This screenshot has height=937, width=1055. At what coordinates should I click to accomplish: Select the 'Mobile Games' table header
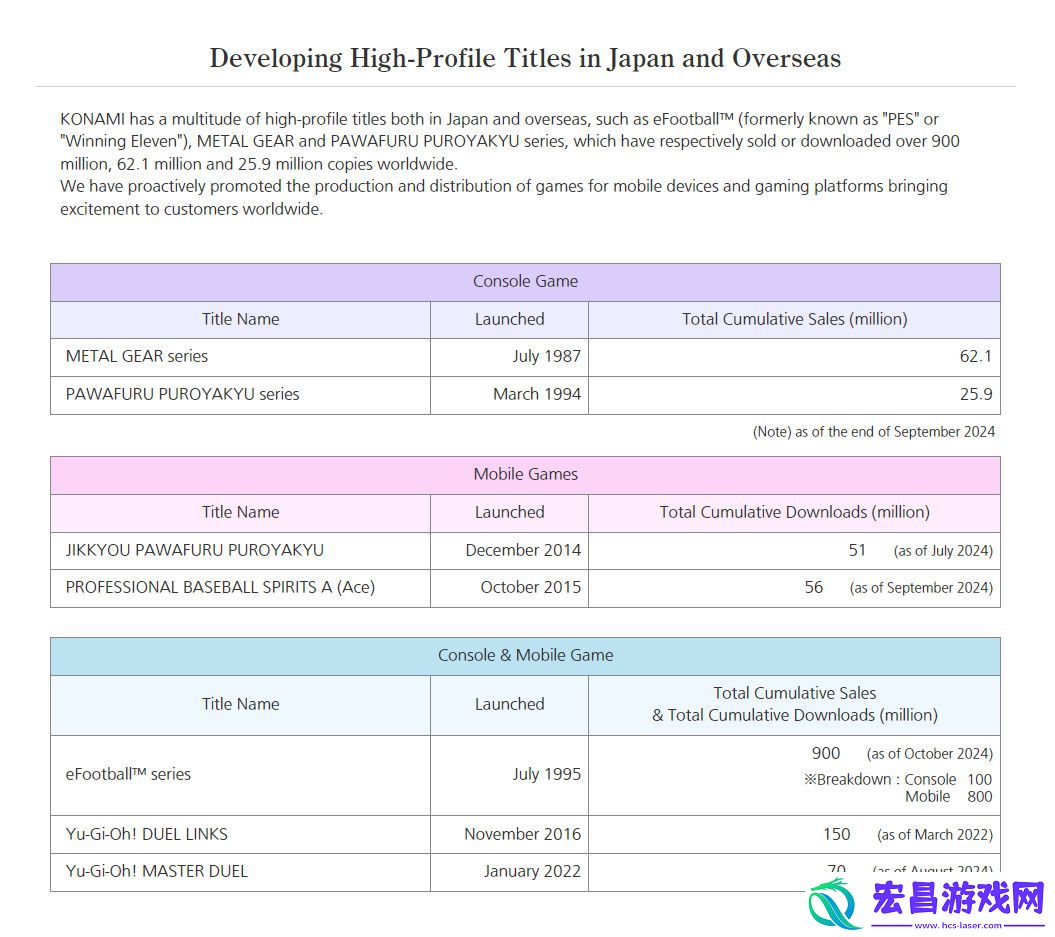[x=525, y=475]
